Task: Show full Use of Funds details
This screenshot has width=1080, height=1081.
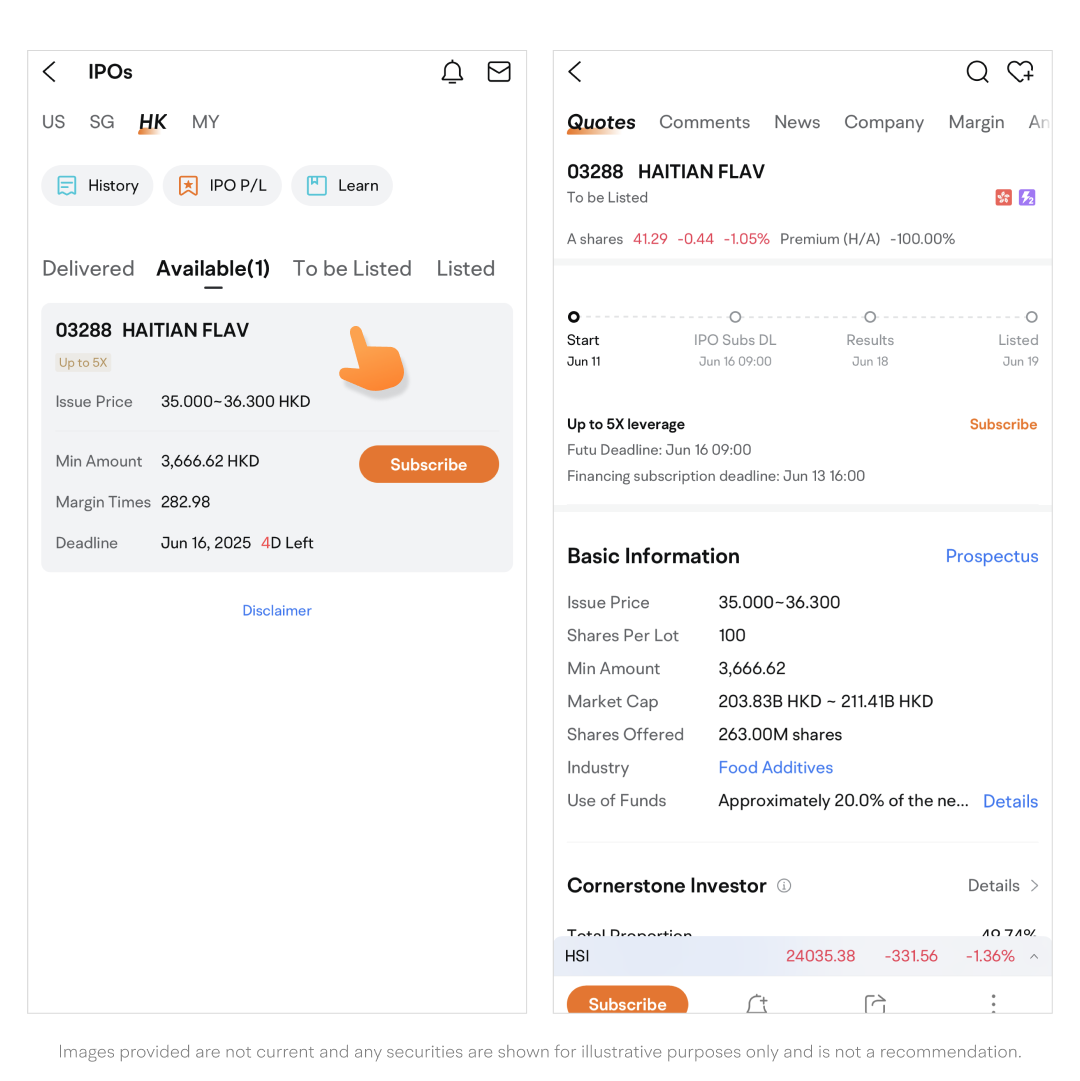Action: (1010, 801)
